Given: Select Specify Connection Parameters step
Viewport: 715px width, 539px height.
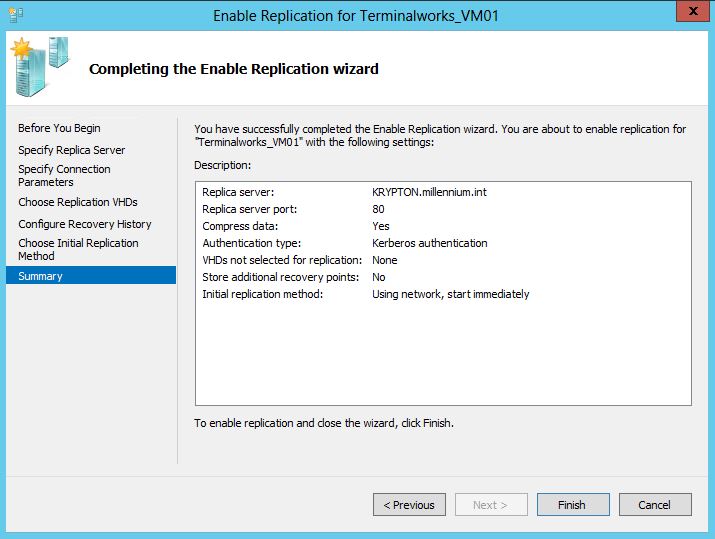Looking at the screenshot, I should 64,176.
